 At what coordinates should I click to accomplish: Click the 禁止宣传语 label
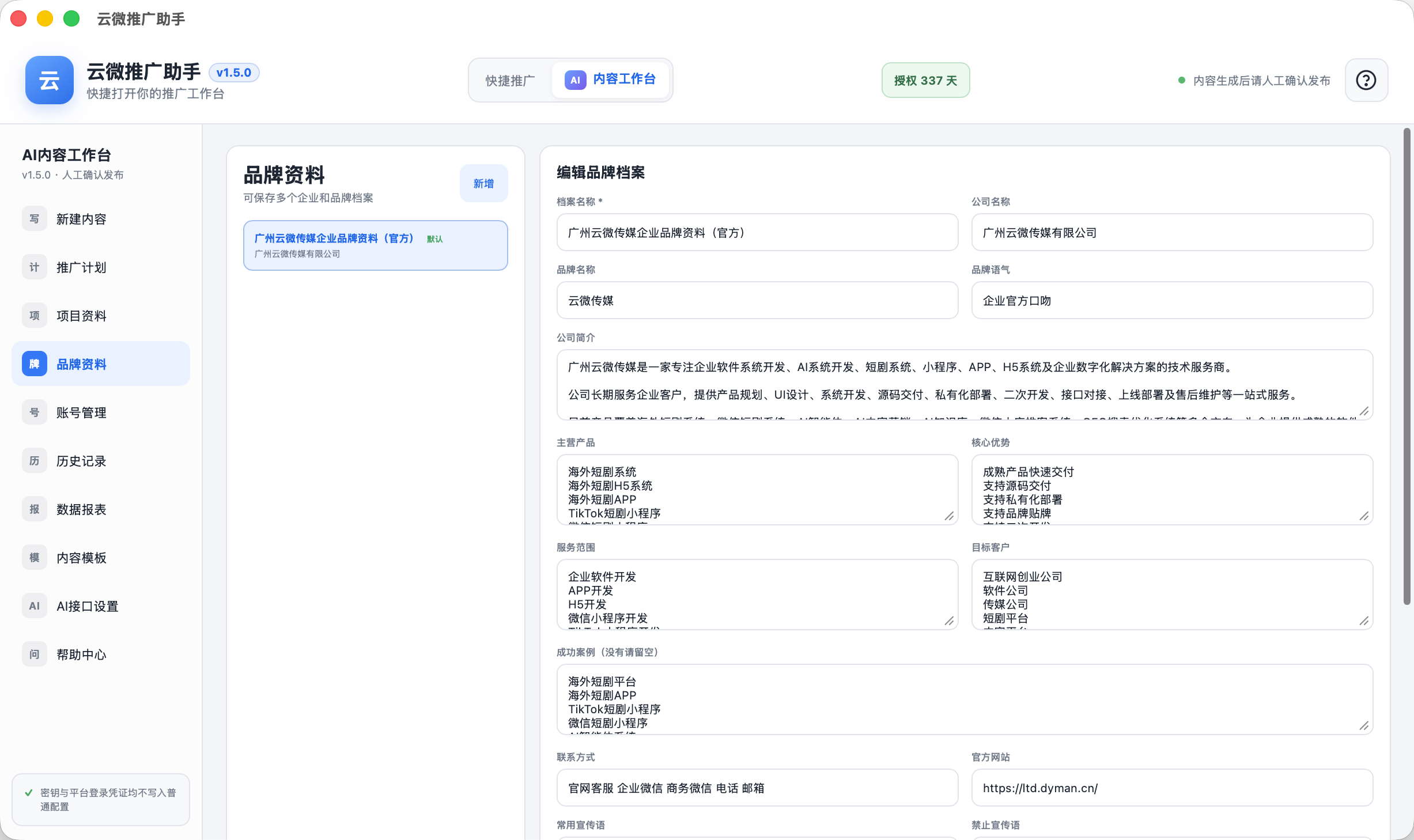[996, 825]
